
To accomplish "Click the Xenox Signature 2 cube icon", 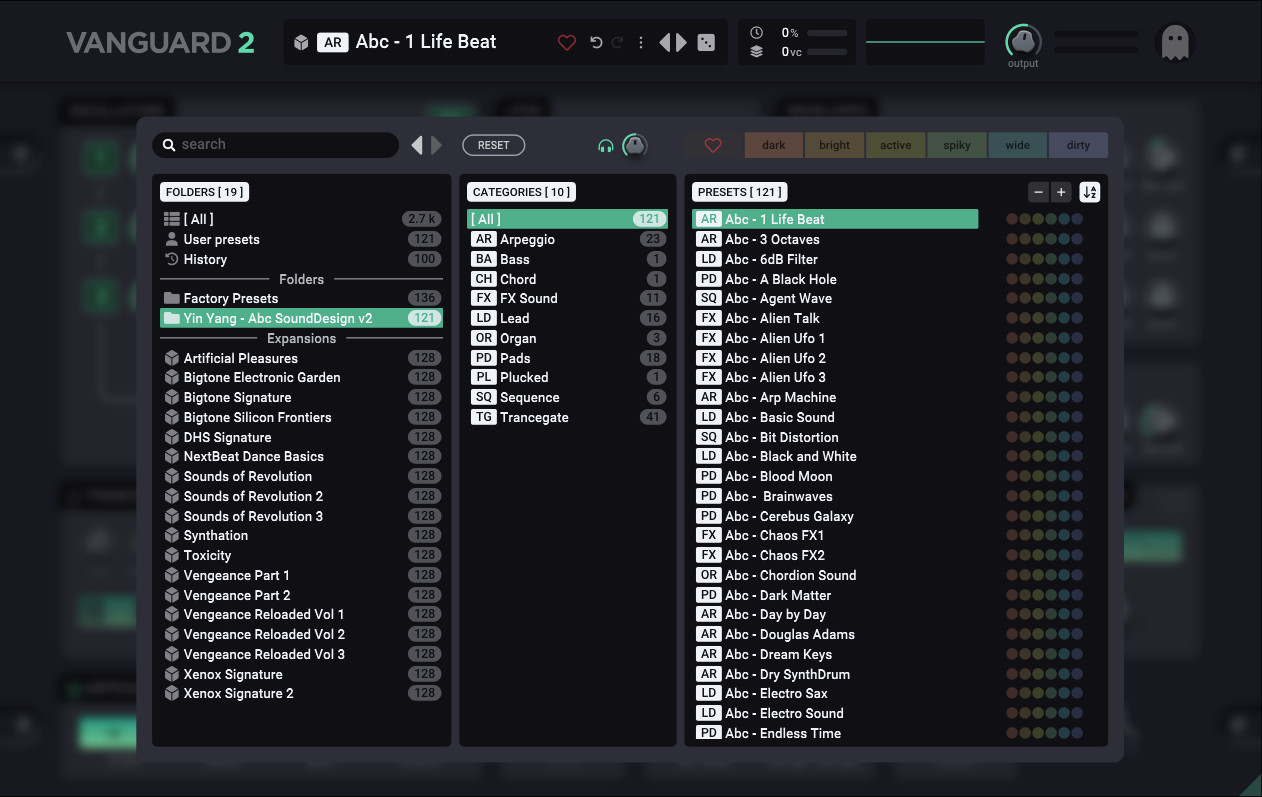I will click(x=172, y=693).
